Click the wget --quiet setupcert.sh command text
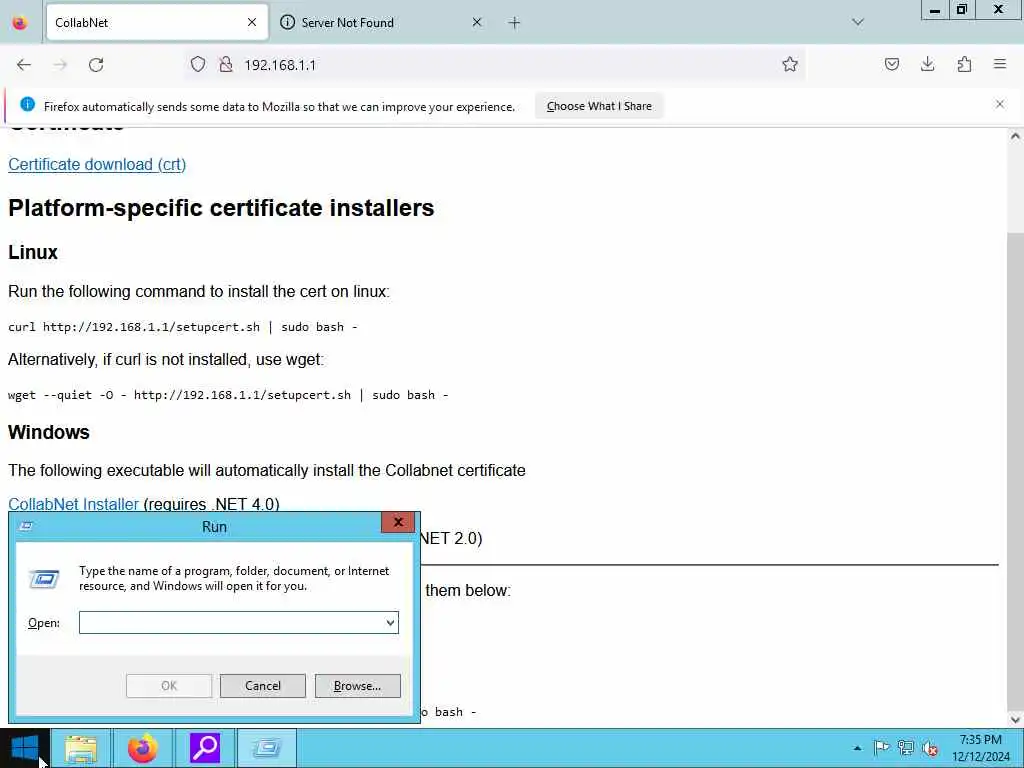 click(x=228, y=394)
